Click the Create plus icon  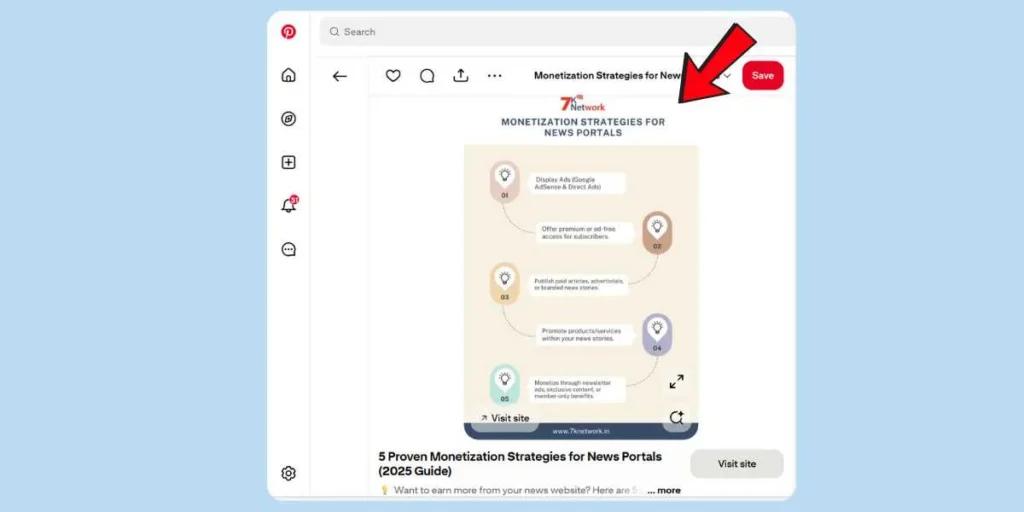pos(288,163)
